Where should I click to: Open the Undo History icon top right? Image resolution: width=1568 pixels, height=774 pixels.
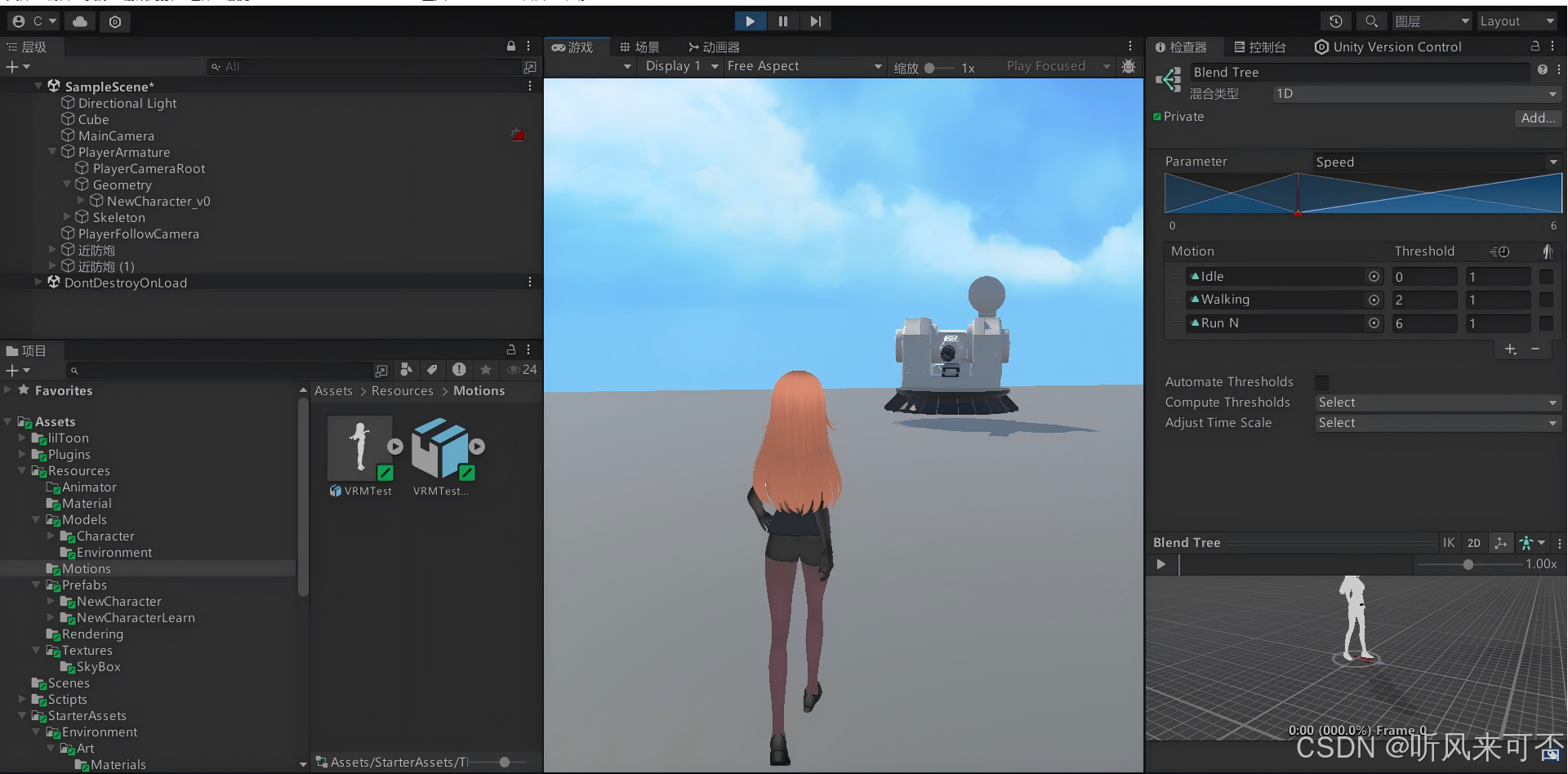1334,21
